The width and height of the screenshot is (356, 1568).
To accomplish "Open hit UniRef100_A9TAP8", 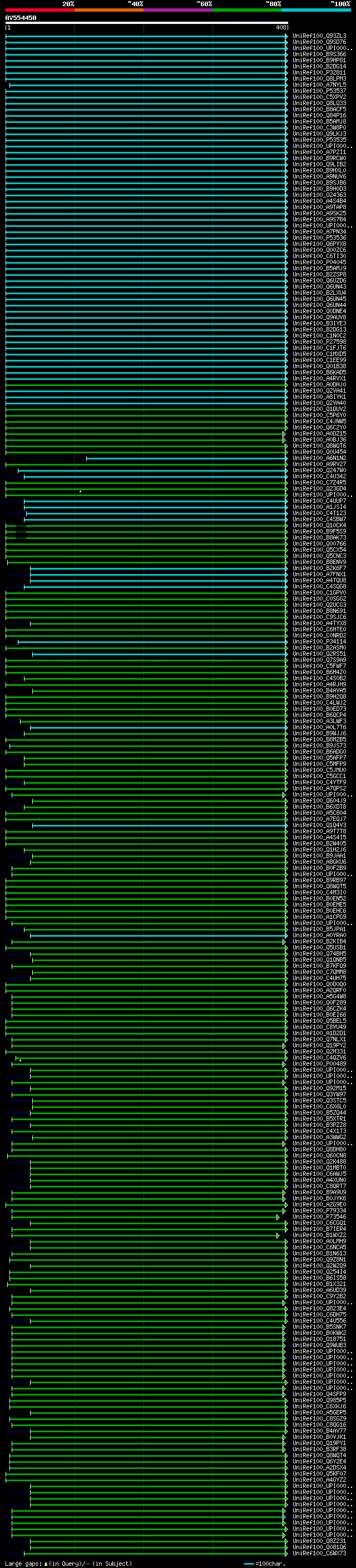I will point(319,207).
